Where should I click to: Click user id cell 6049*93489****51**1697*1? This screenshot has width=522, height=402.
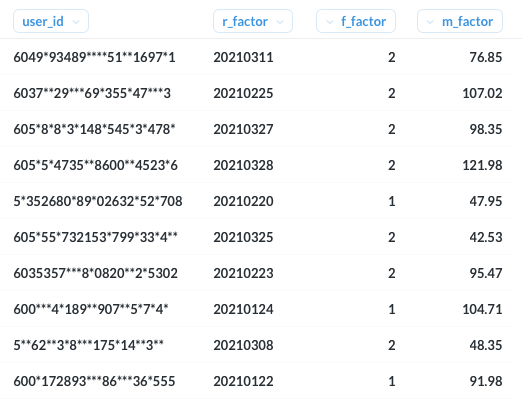(x=94, y=57)
